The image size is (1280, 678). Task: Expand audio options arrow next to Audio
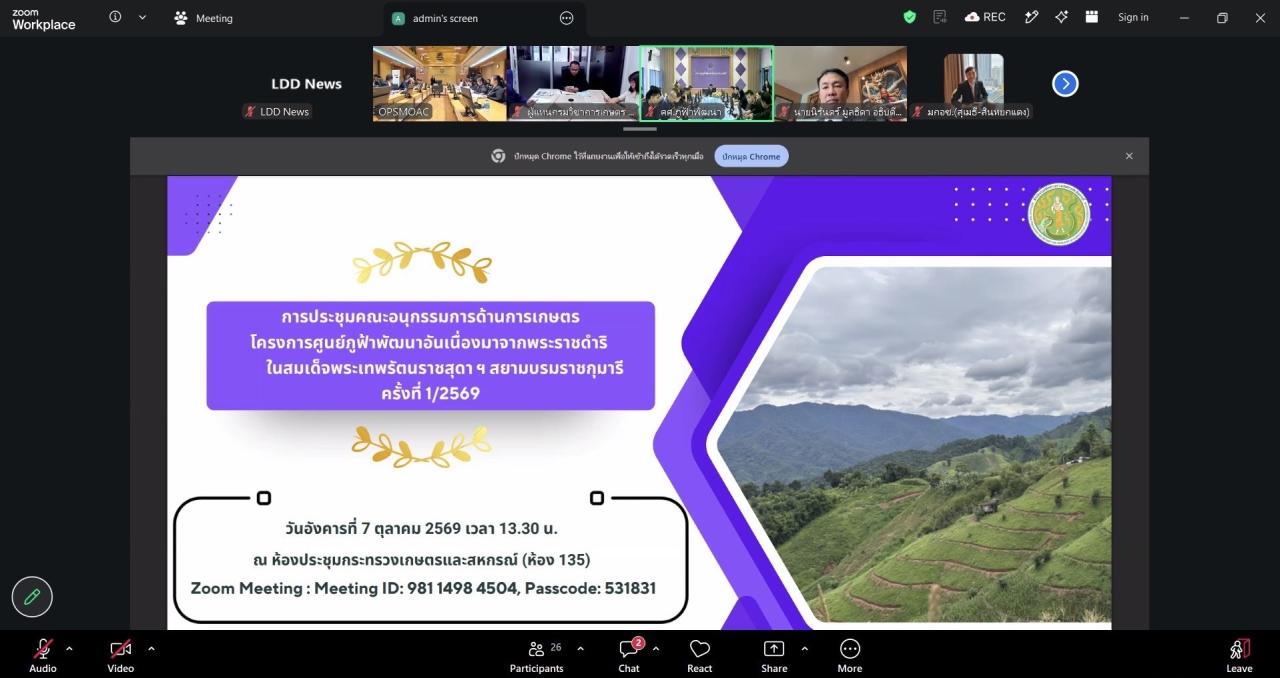[69, 649]
